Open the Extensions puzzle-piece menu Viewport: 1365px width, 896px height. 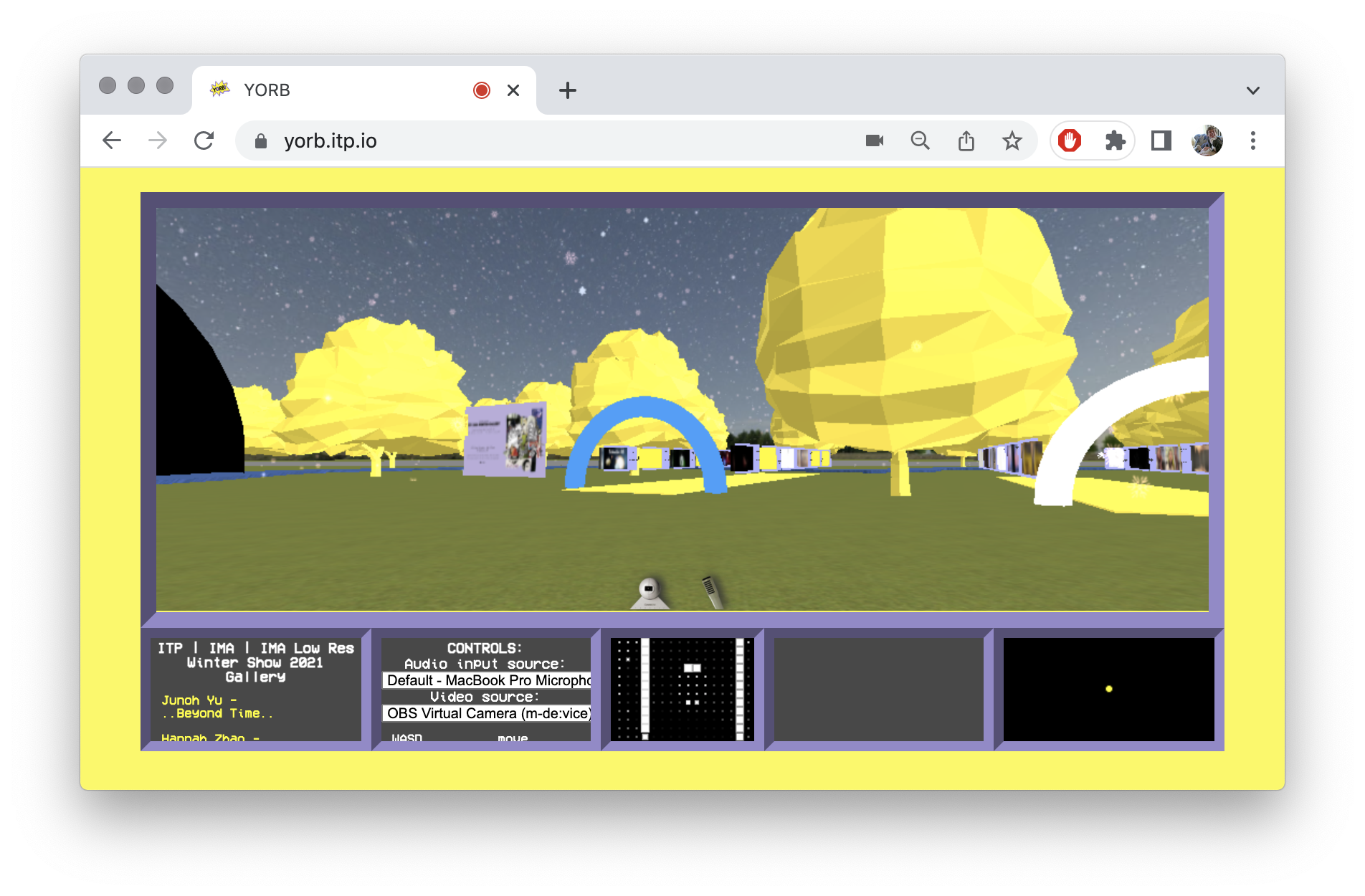click(x=1115, y=140)
